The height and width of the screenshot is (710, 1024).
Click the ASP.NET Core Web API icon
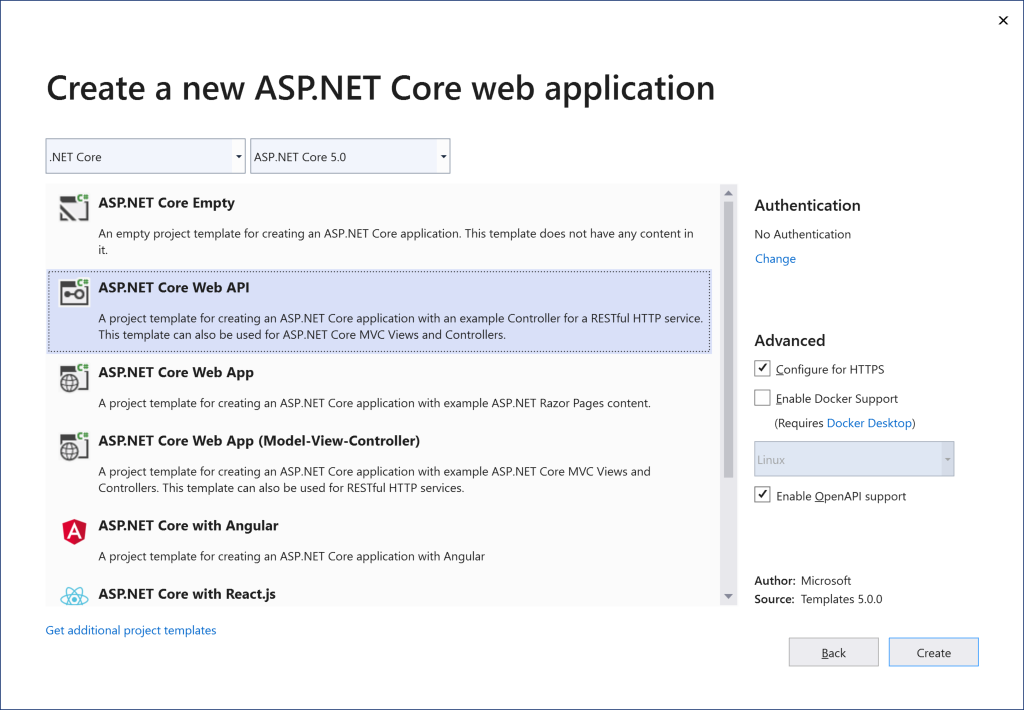point(74,292)
